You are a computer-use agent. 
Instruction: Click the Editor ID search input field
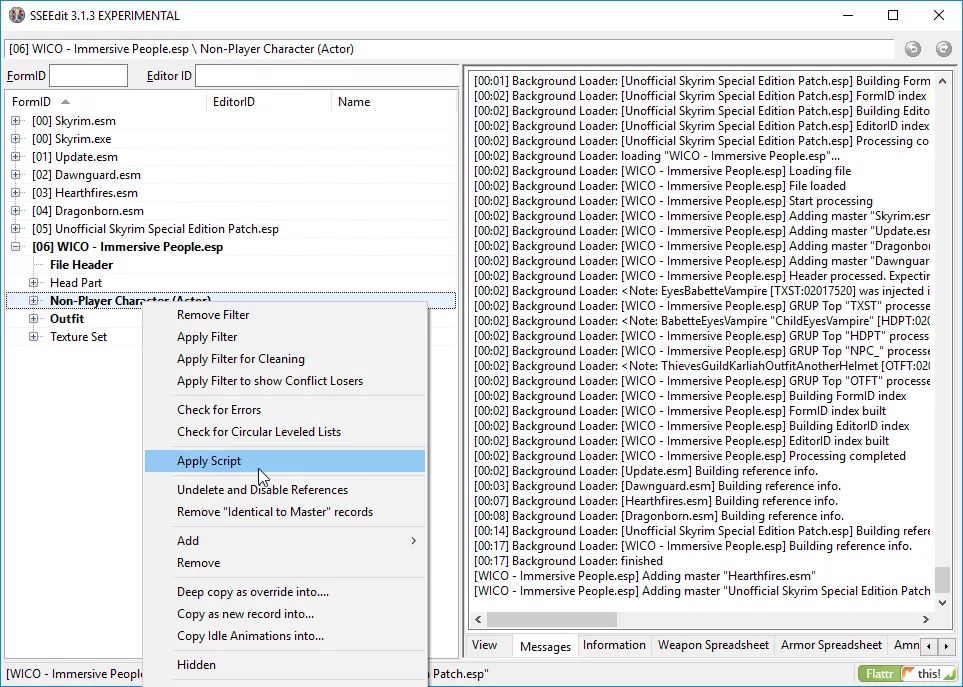click(326, 76)
